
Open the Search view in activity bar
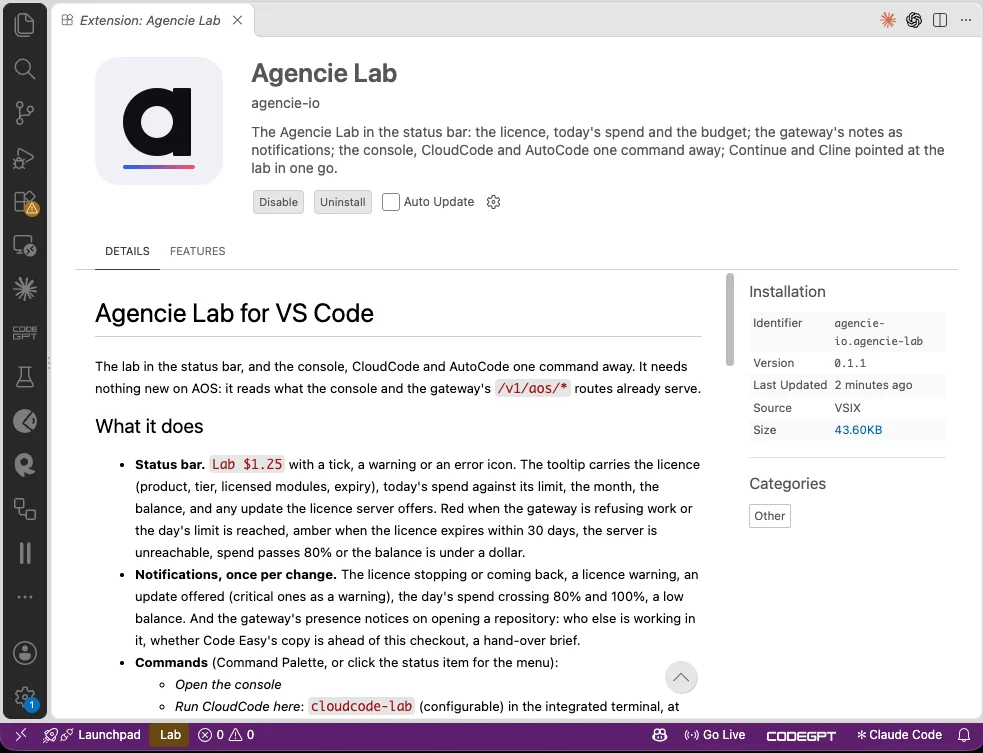point(24,69)
